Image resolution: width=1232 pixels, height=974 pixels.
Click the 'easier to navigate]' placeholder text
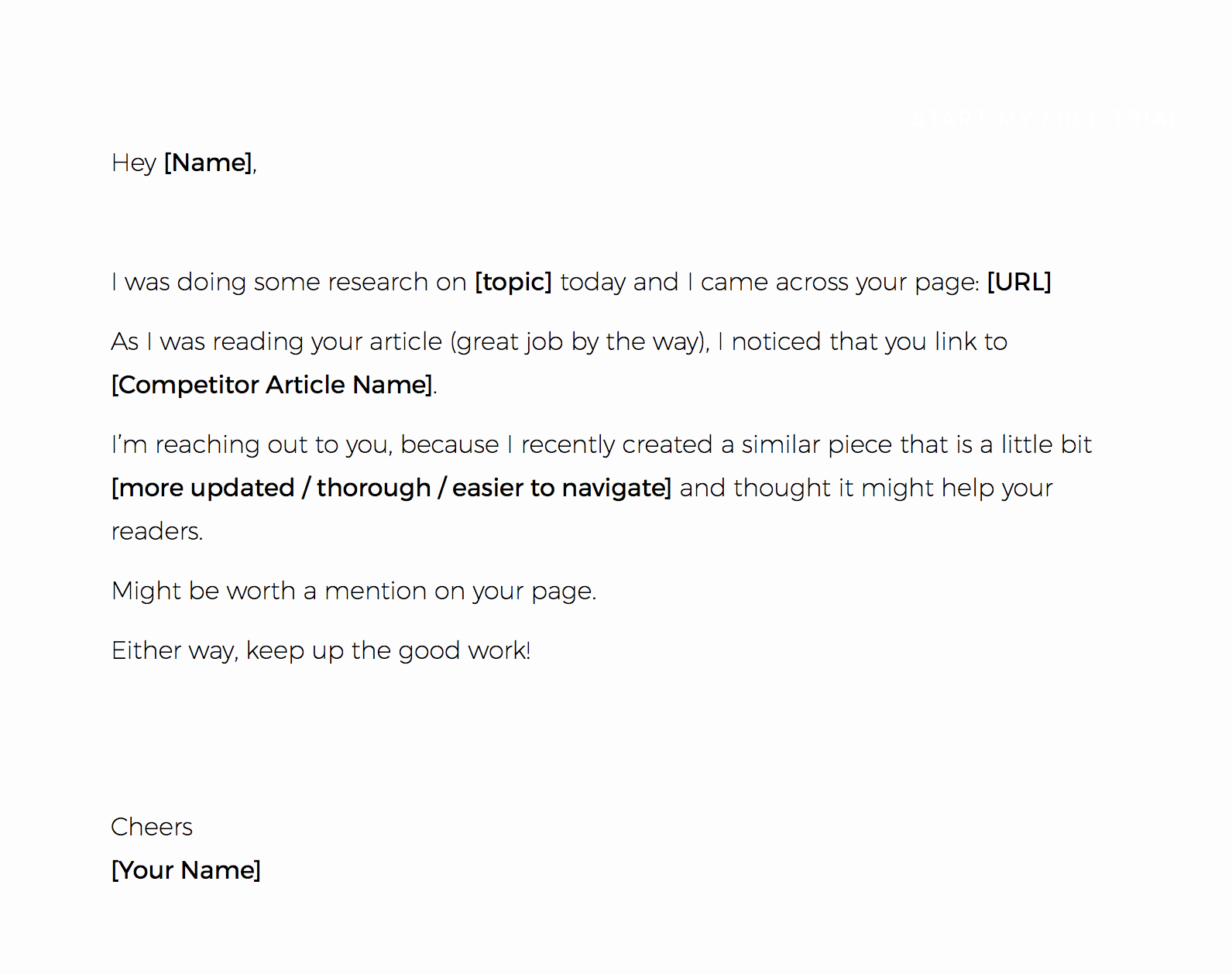point(561,488)
